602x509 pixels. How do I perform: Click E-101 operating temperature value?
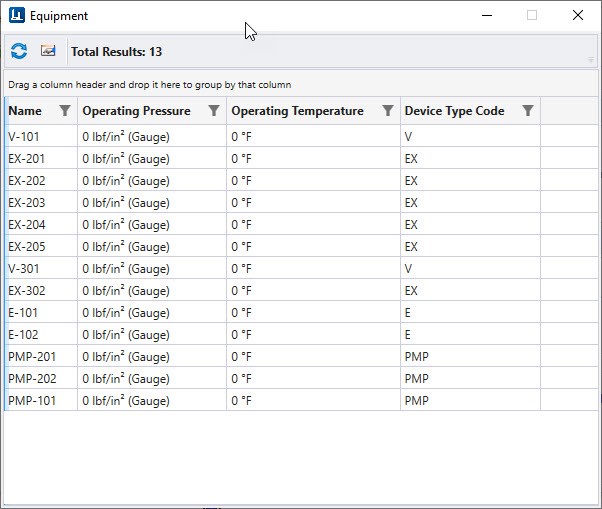(x=241, y=312)
